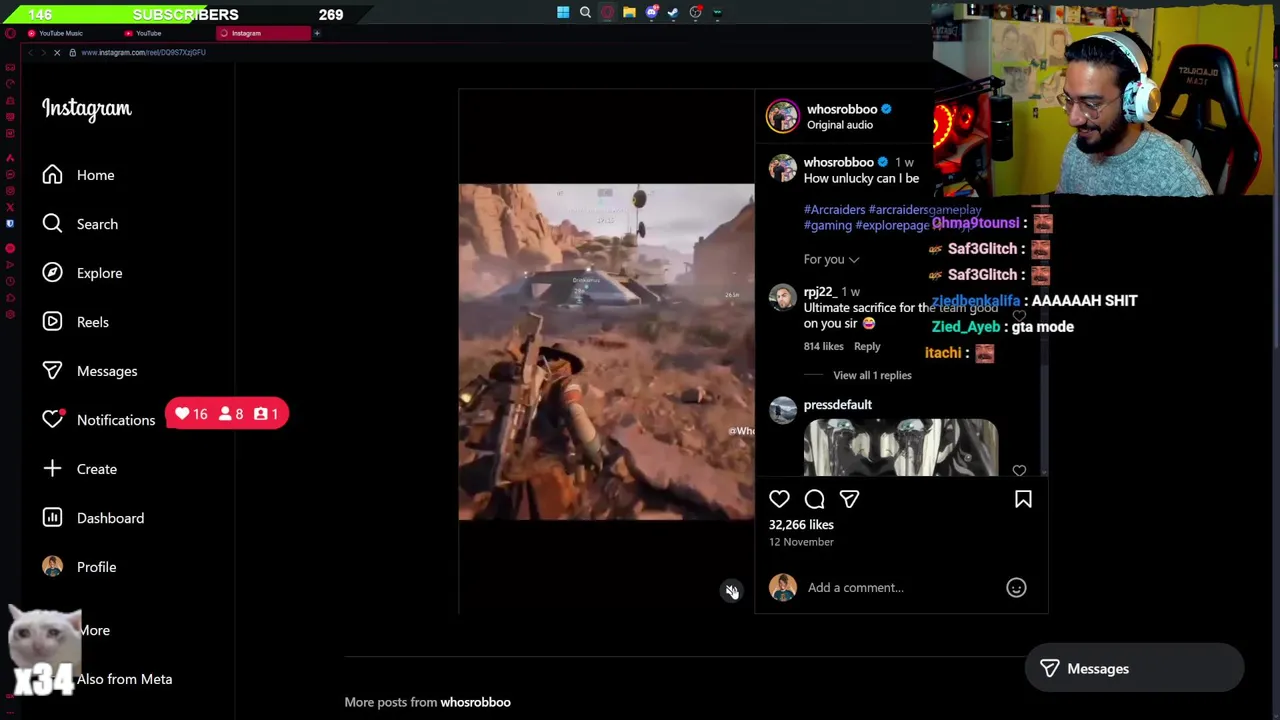Screen dimensions: 1280x720
Task: Open pressdefault commenter profile
Action: point(838,405)
